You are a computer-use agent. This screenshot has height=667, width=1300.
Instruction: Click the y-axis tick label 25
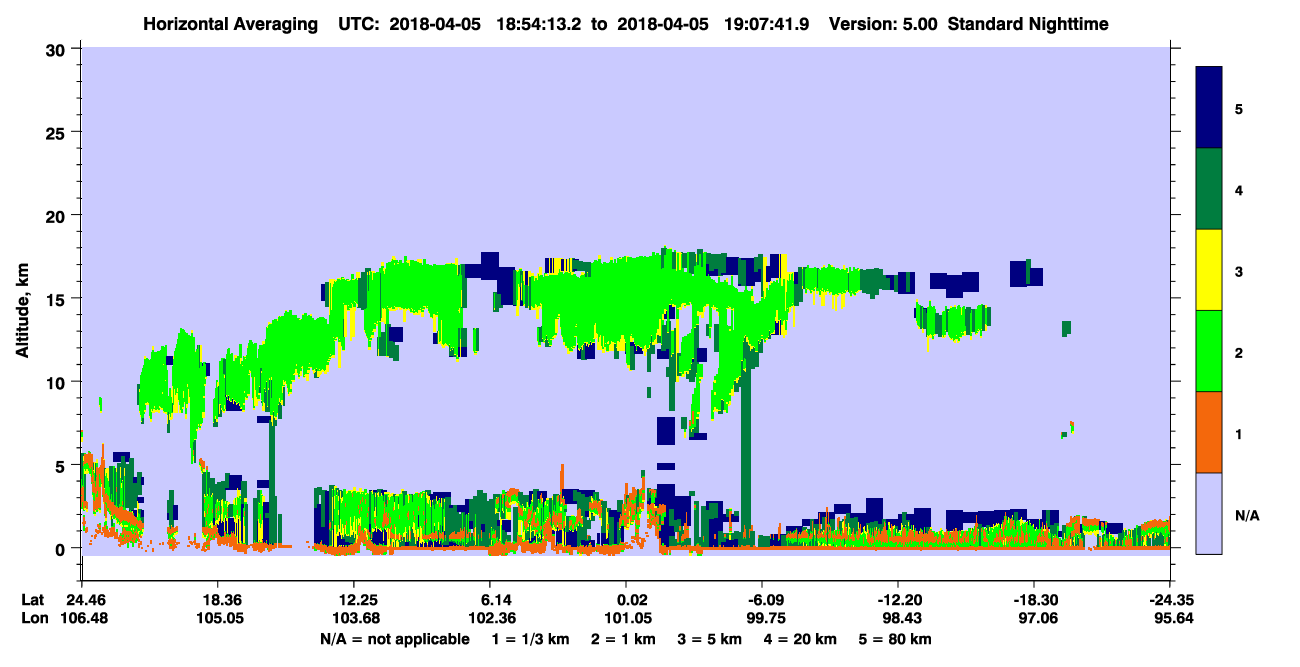[x=58, y=132]
